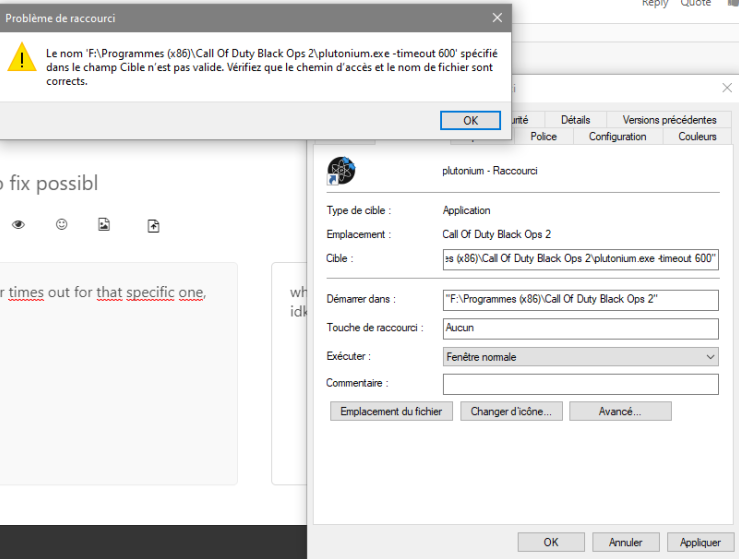Viewport: 739px width, 559px height.
Task: Switch to the Configuration tab
Action: [617, 136]
